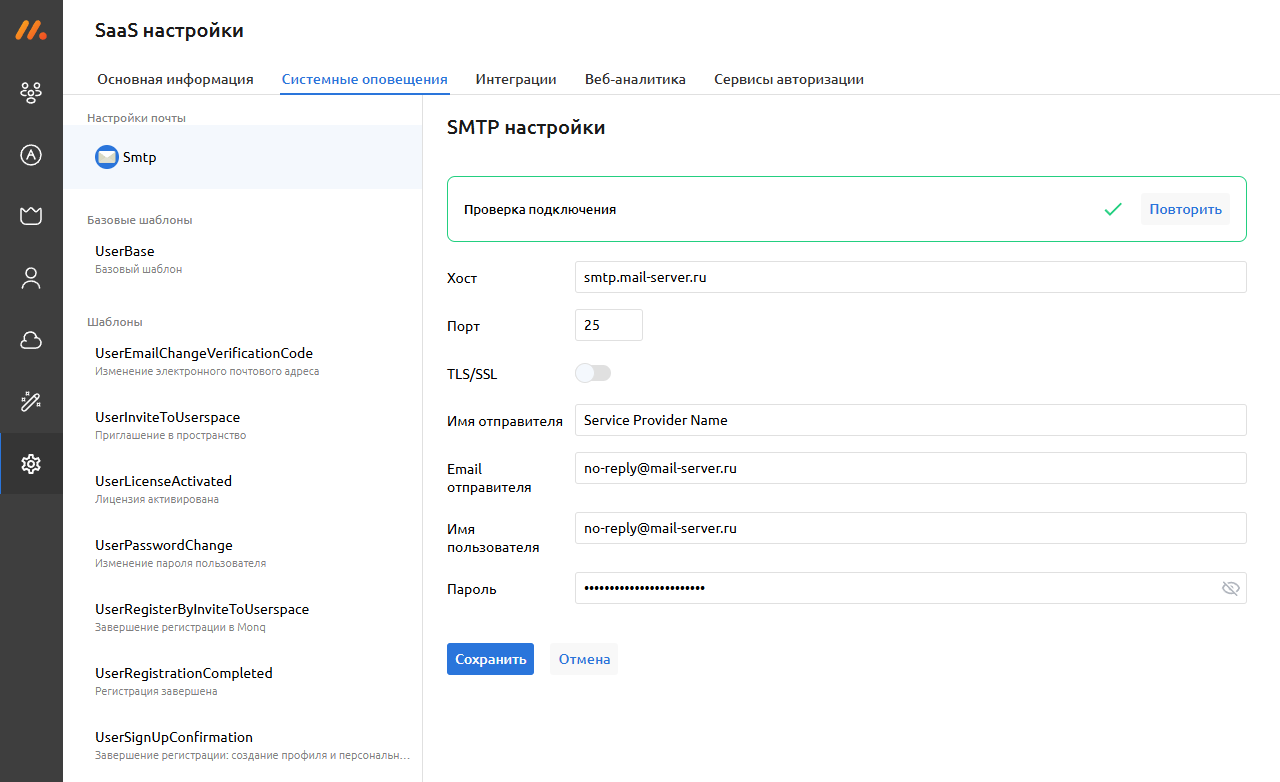The image size is (1280, 782).
Task: Click the Отмена button
Action: click(584, 659)
